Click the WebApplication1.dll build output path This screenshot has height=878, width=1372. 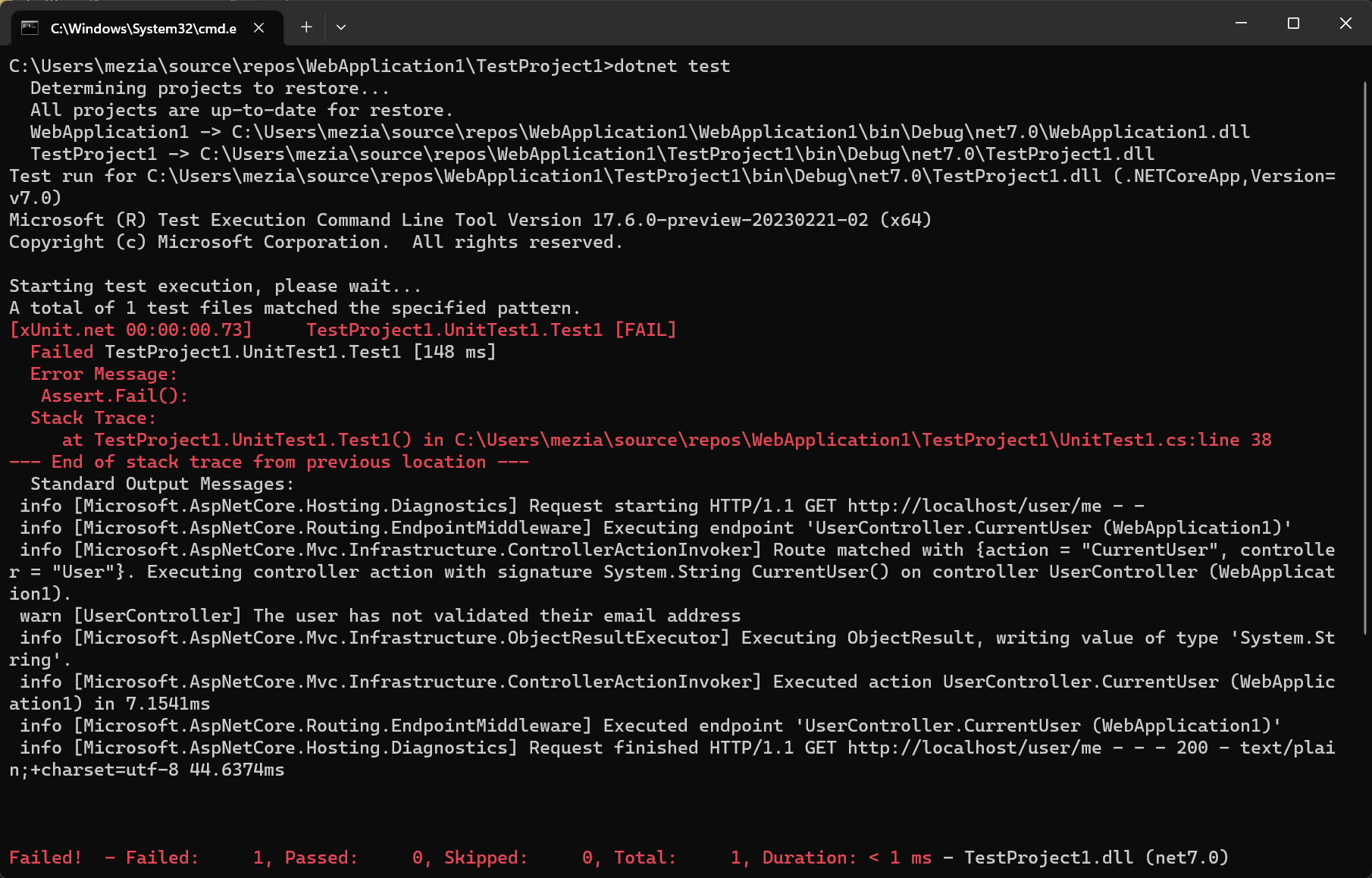pyautogui.click(x=740, y=132)
